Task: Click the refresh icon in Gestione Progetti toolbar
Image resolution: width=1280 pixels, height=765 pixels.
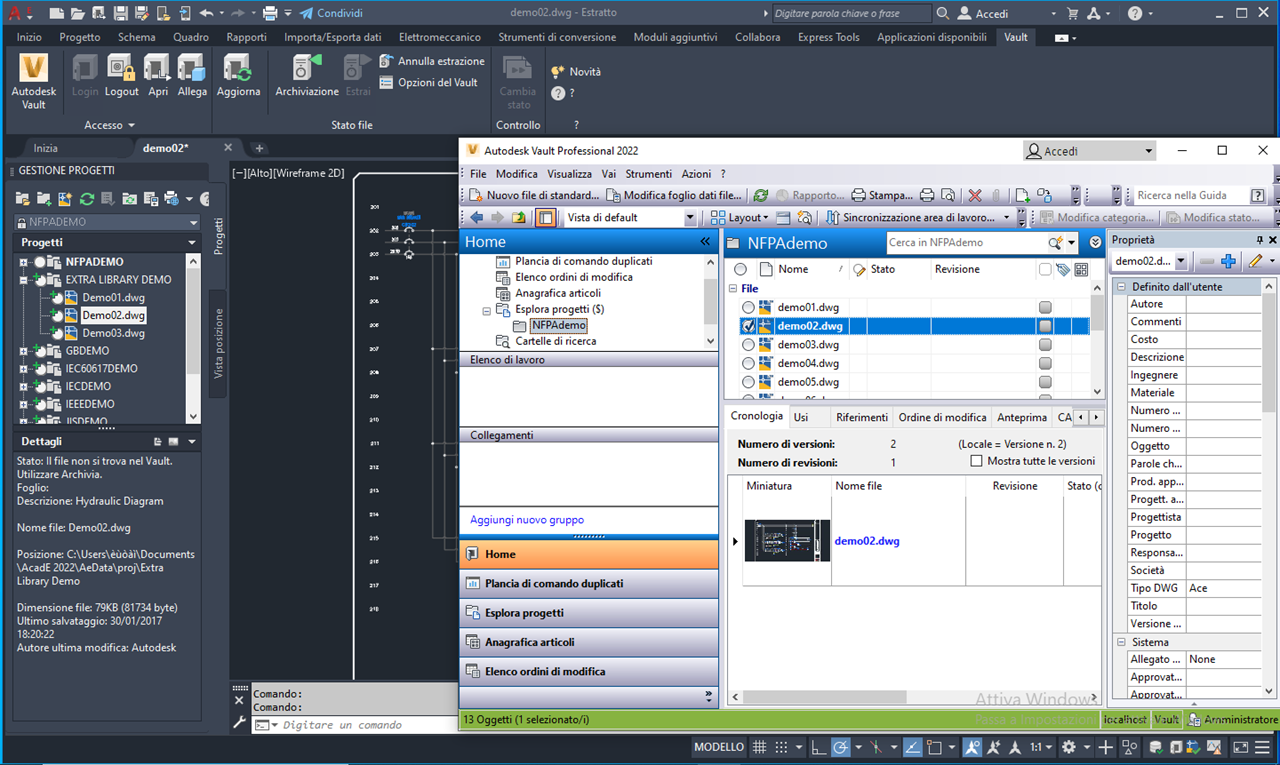Action: (87, 199)
